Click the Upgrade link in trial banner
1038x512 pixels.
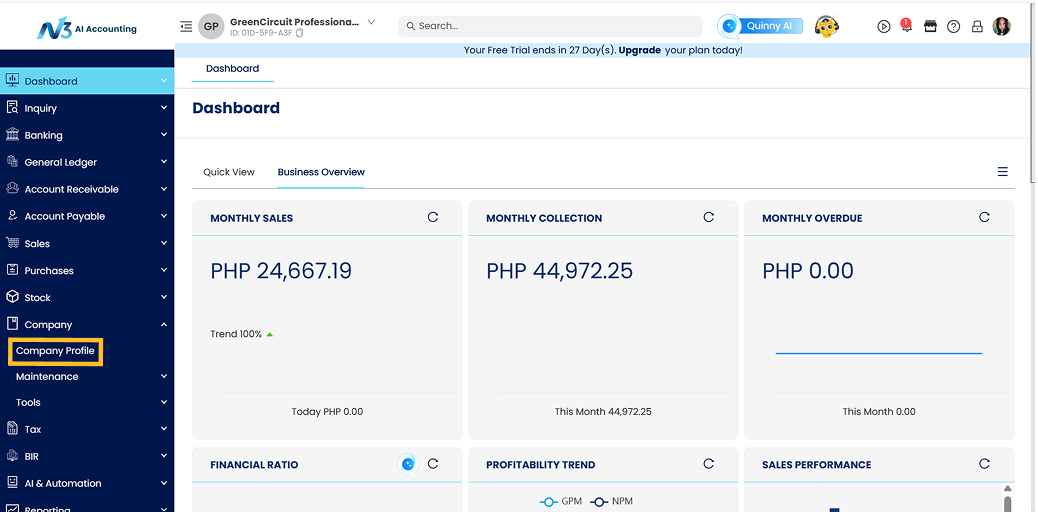639,50
